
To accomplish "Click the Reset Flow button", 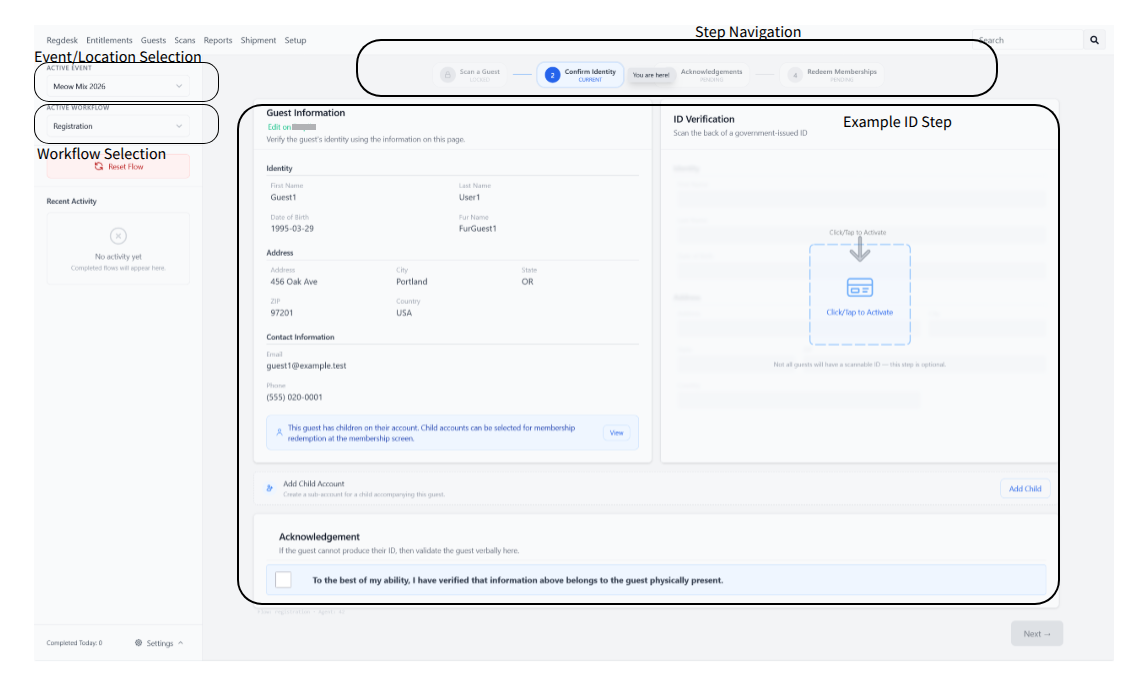I will (118, 167).
